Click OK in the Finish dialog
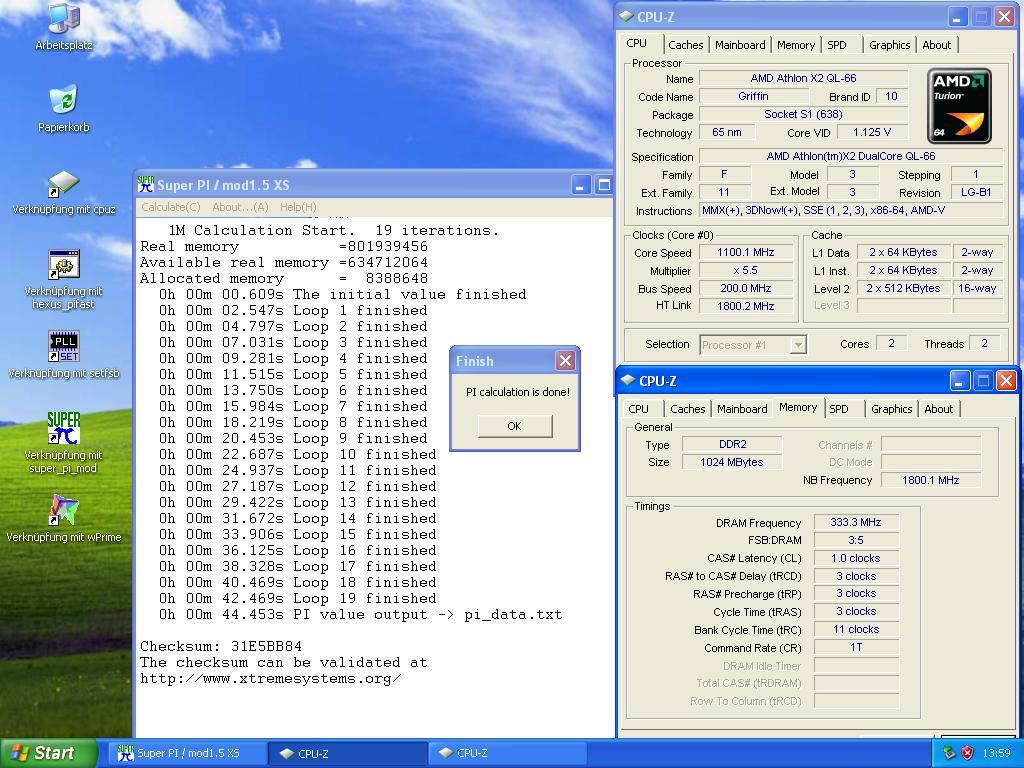Image resolution: width=1024 pixels, height=768 pixels. pyautogui.click(x=515, y=426)
